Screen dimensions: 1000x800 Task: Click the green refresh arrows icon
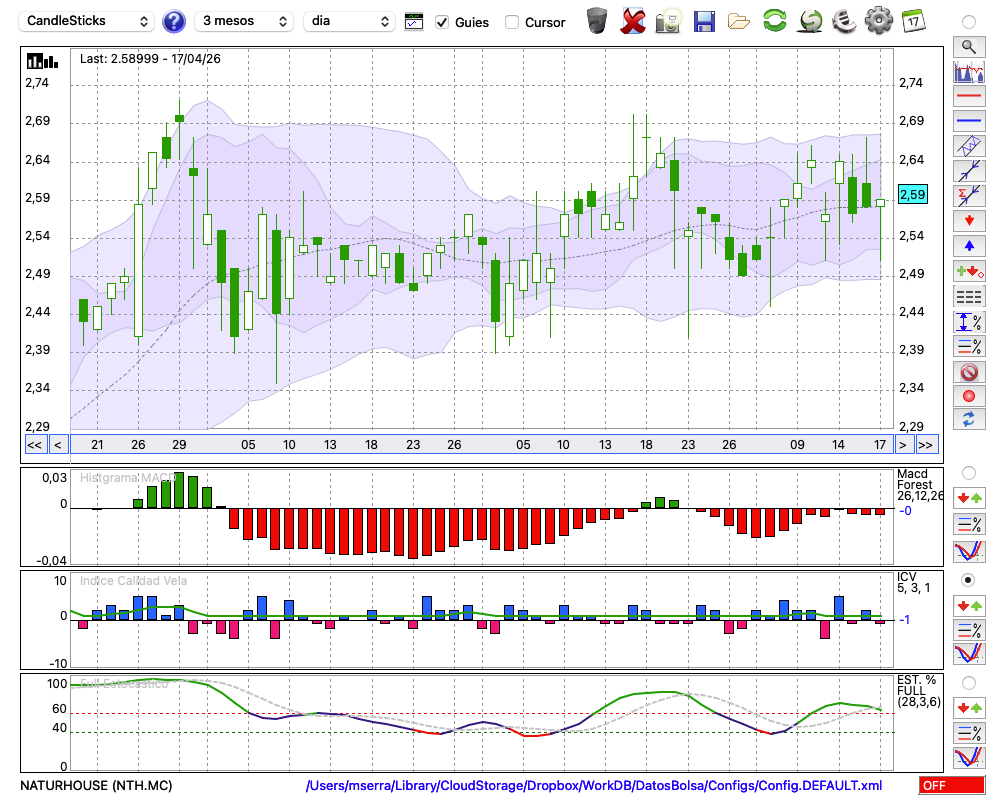(x=775, y=21)
